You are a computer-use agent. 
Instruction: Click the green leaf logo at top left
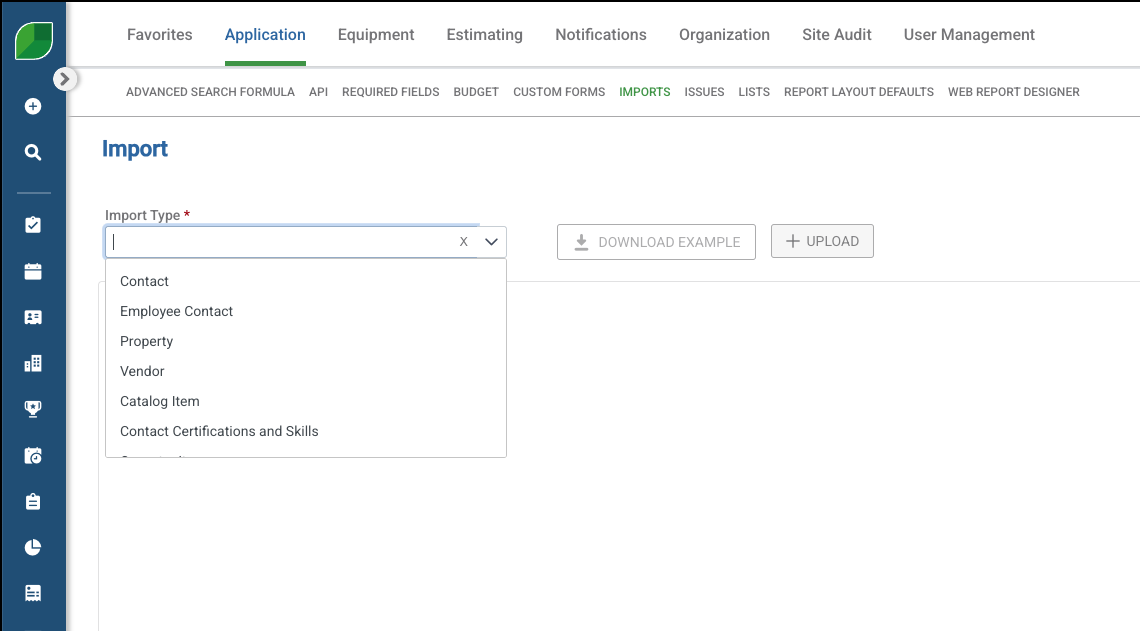[33, 30]
